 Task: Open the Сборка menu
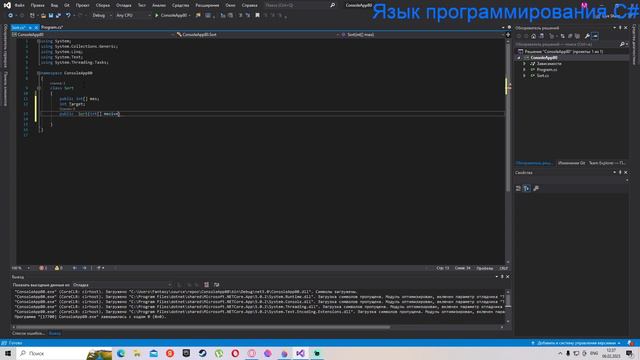click(103, 5)
